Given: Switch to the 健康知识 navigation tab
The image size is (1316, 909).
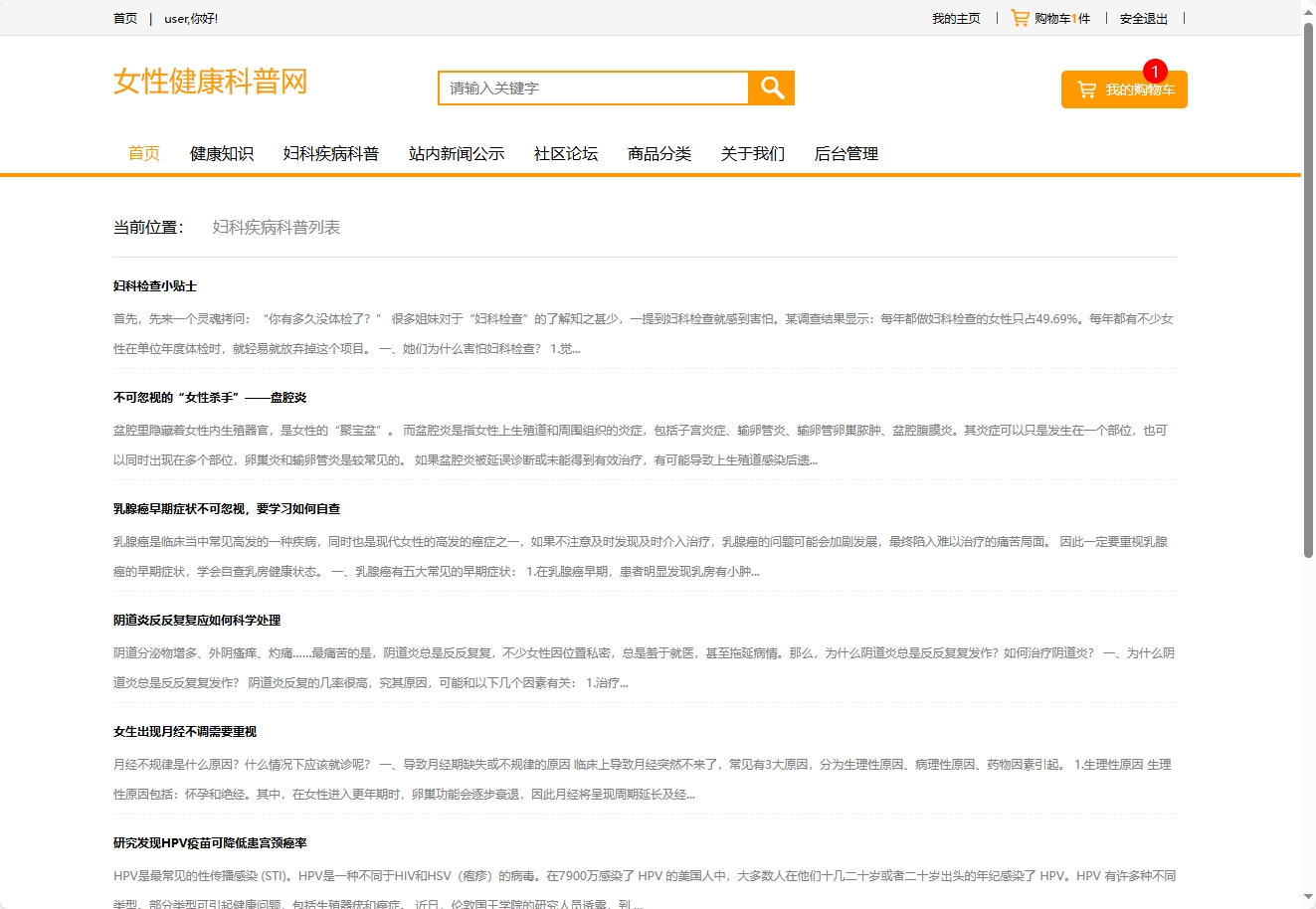Looking at the screenshot, I should tap(221, 153).
